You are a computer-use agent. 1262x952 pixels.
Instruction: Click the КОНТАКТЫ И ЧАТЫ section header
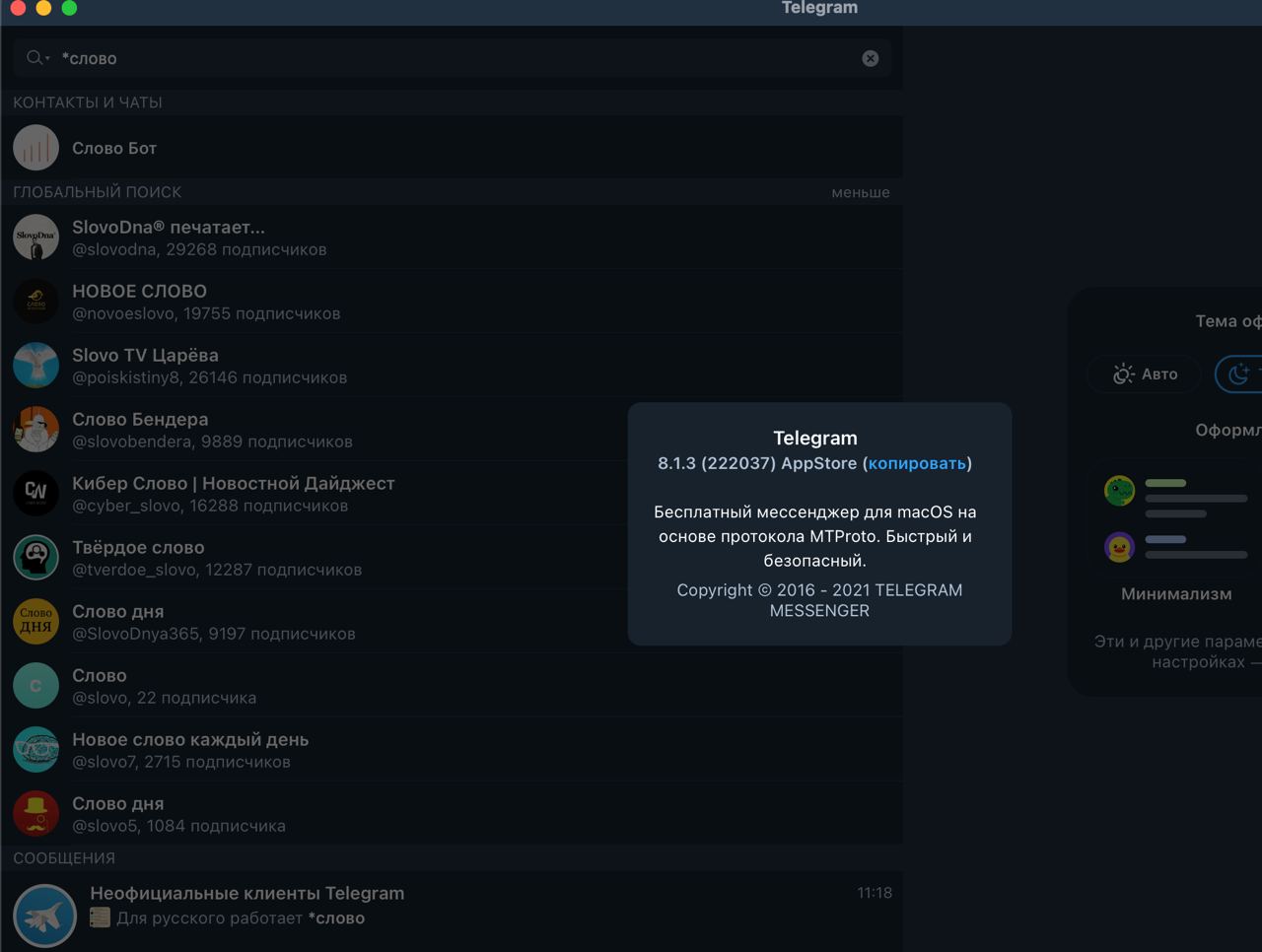click(x=88, y=102)
